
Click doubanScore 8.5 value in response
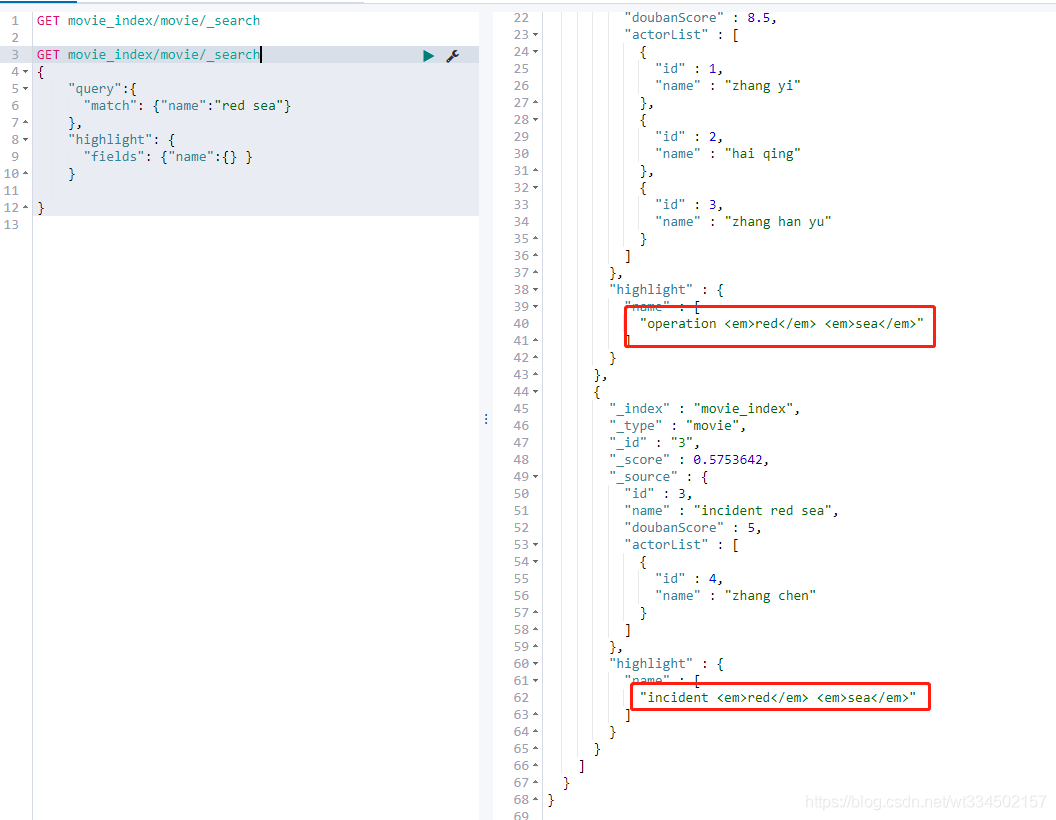coord(758,18)
